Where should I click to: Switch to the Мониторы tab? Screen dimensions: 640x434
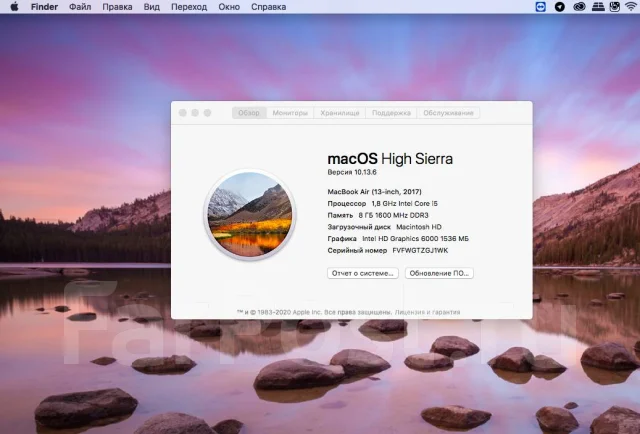click(290, 113)
